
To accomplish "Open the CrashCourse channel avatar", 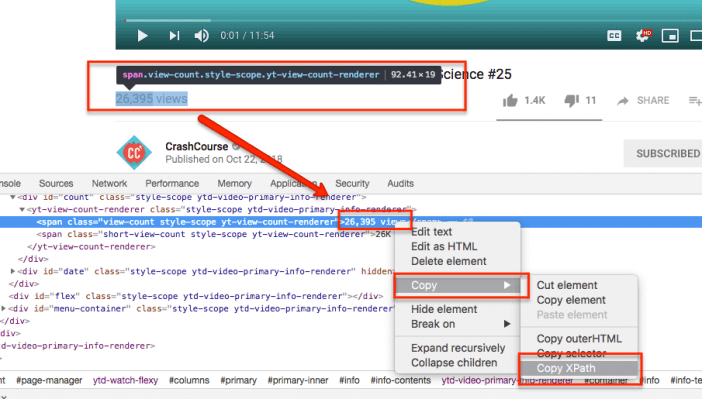I will pyautogui.click(x=134, y=153).
